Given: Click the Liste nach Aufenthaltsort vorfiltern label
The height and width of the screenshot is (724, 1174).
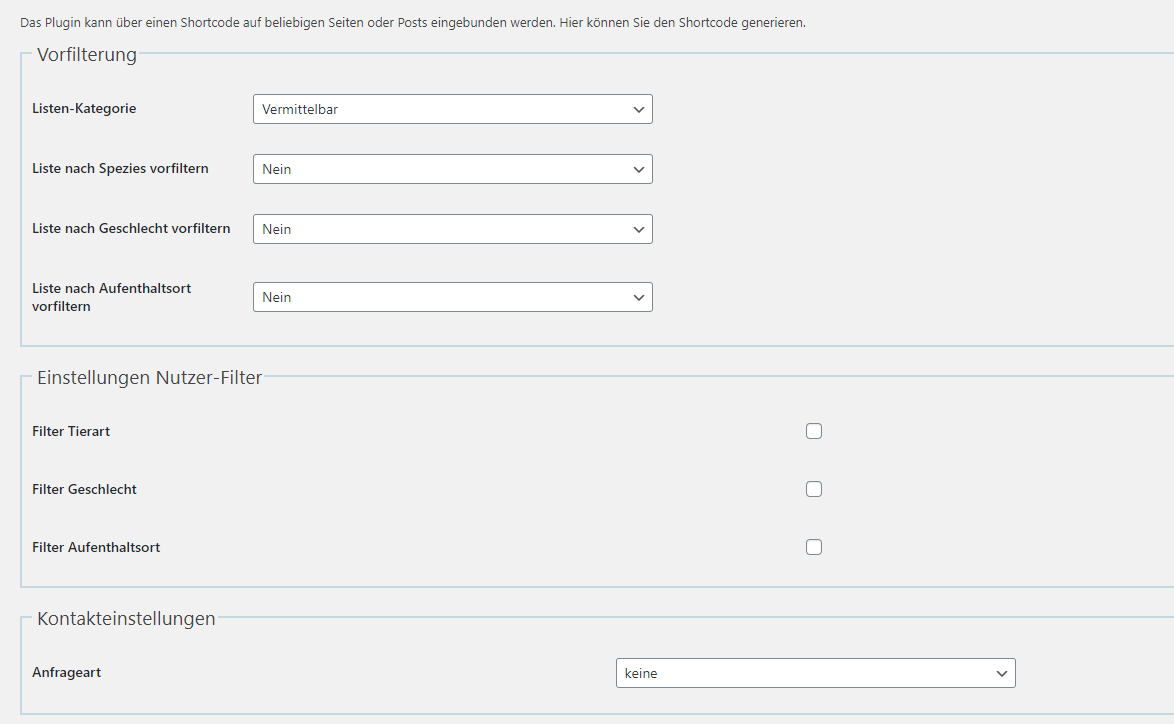Looking at the screenshot, I should (112, 297).
